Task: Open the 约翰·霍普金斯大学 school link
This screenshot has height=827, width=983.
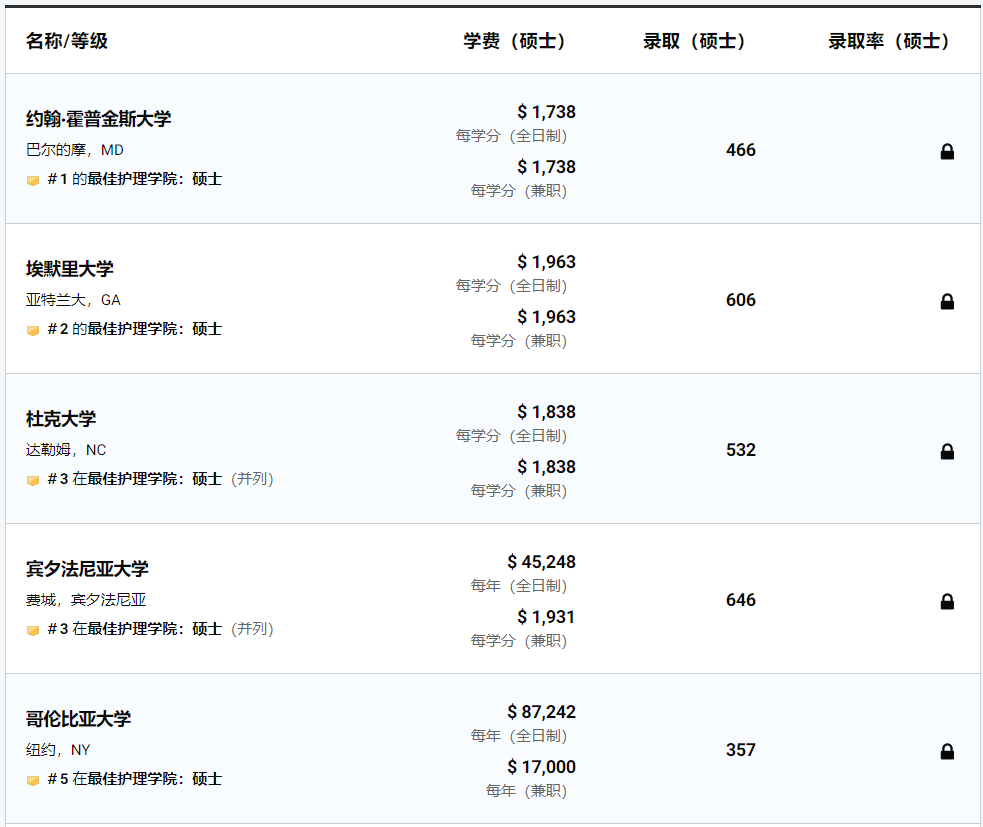Action: coord(98,119)
